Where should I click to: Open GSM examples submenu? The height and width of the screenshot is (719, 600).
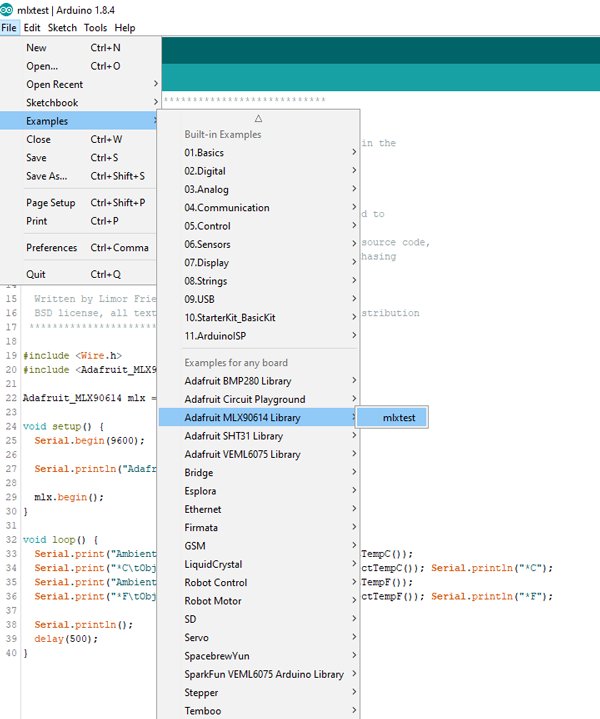tap(259, 546)
